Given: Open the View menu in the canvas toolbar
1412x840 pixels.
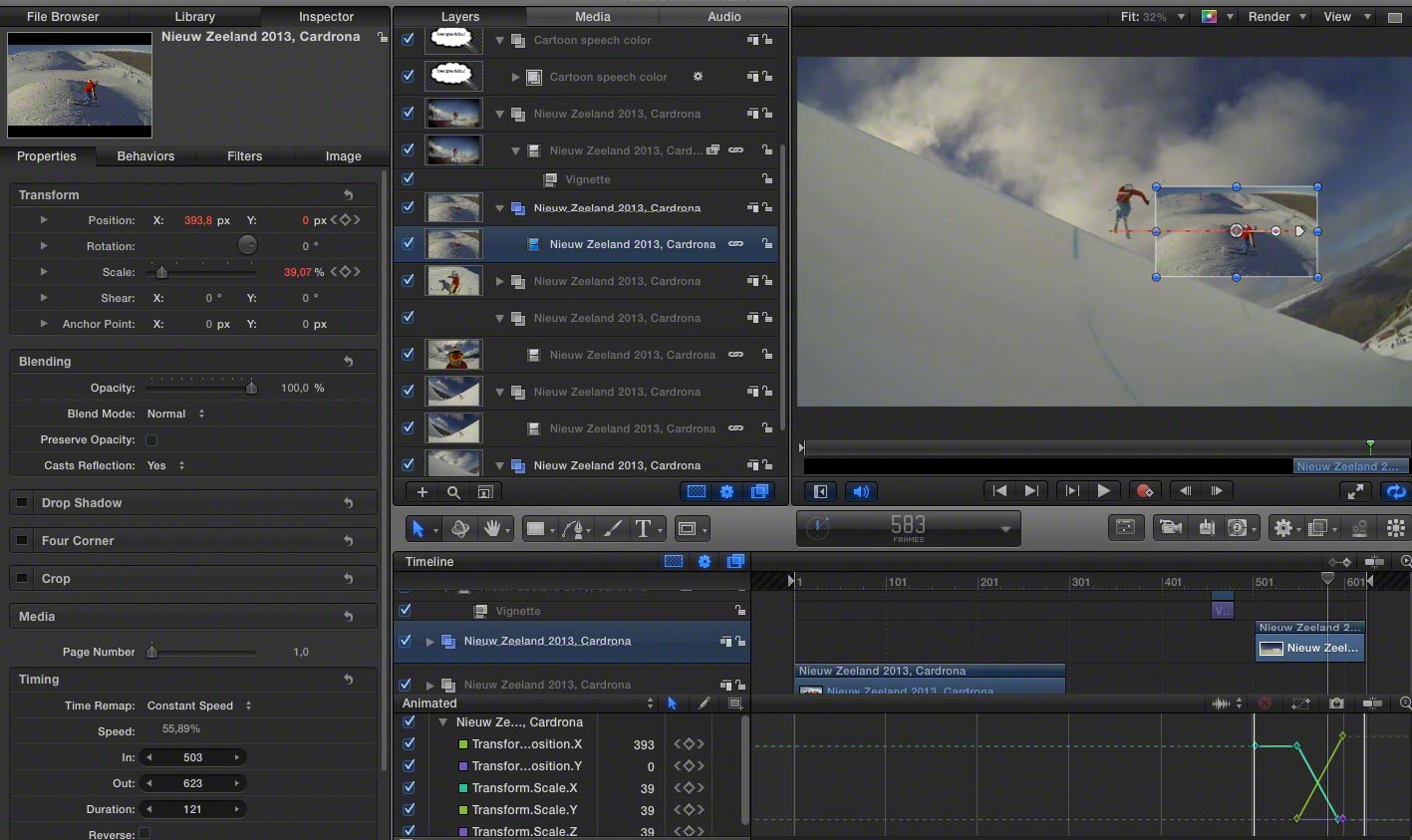Looking at the screenshot, I should pos(1347,17).
